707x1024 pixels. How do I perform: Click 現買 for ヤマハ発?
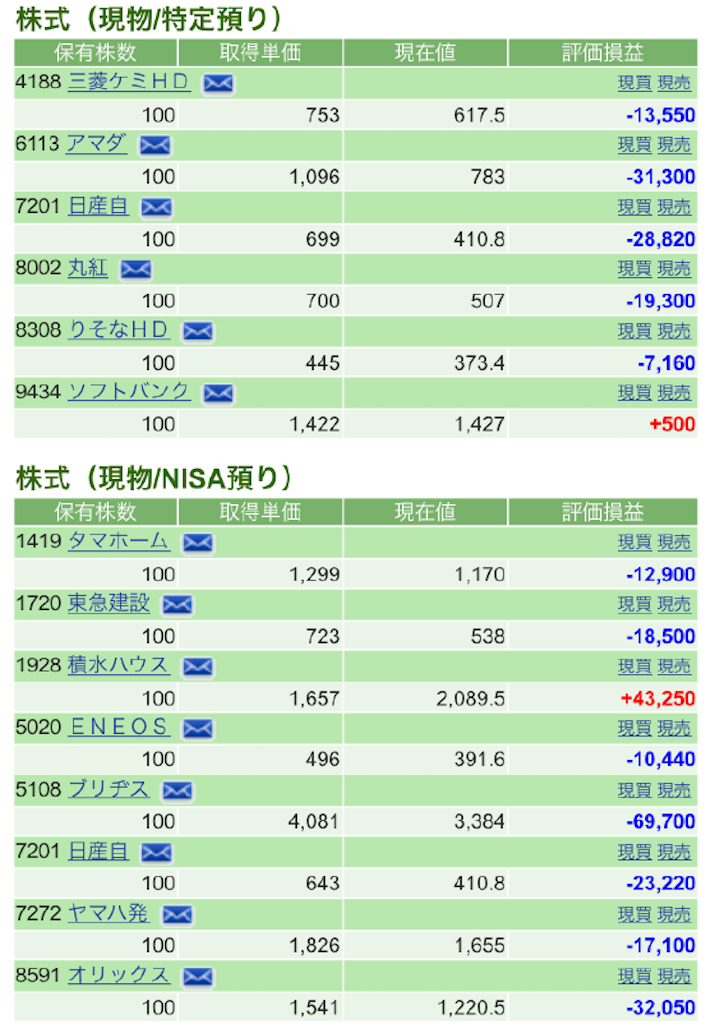pyautogui.click(x=635, y=914)
